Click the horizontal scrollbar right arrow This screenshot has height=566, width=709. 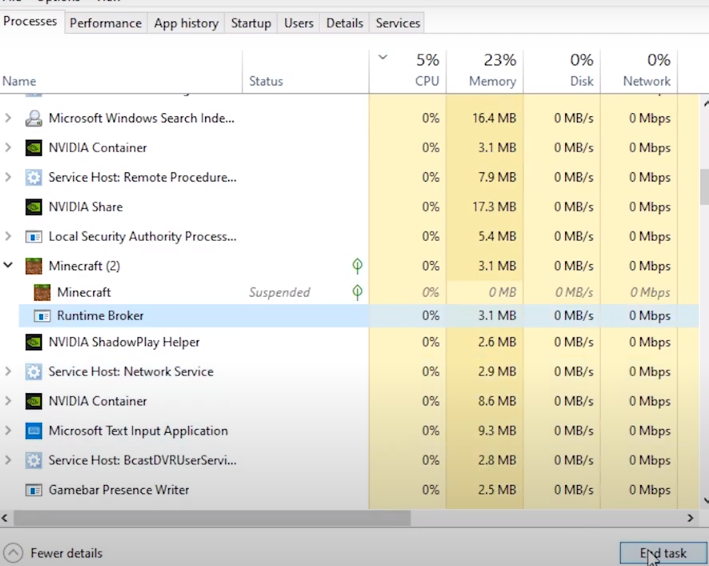point(690,518)
